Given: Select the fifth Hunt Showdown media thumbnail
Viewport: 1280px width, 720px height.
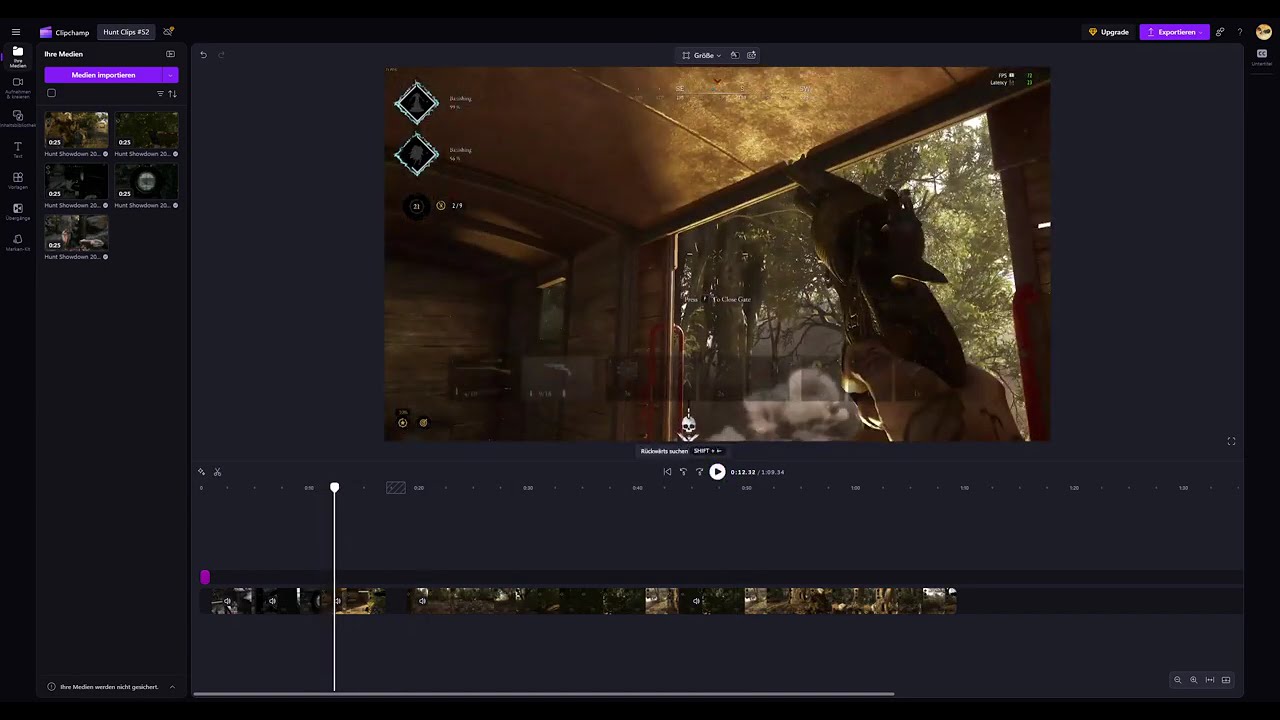Looking at the screenshot, I should pos(76,233).
